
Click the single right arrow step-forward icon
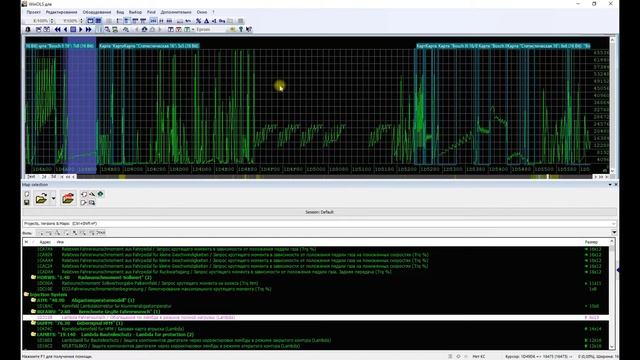click(80, 29)
